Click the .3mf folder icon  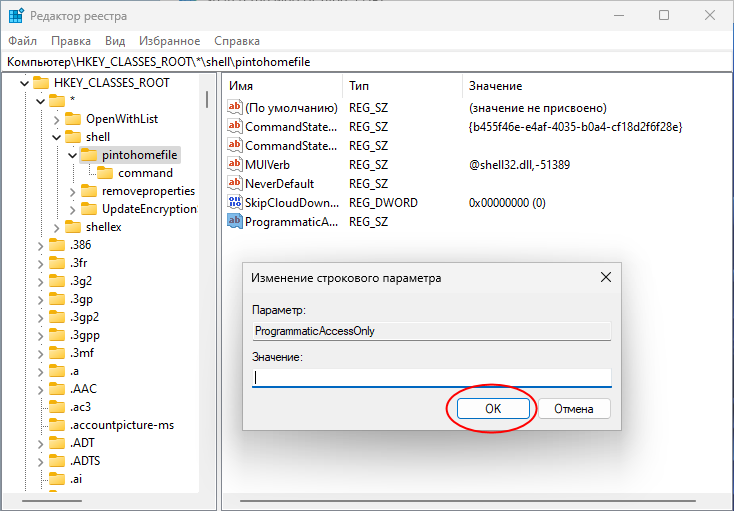pos(57,353)
